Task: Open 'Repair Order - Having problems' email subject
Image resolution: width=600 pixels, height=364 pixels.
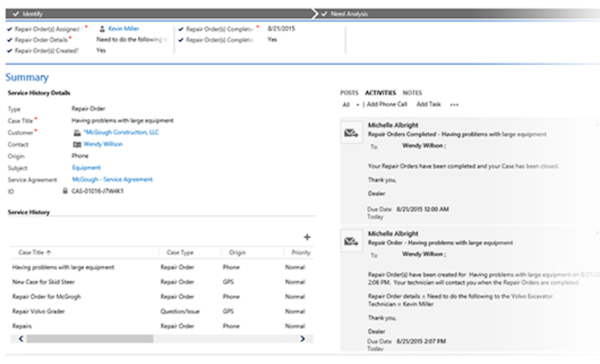Action: click(440, 243)
